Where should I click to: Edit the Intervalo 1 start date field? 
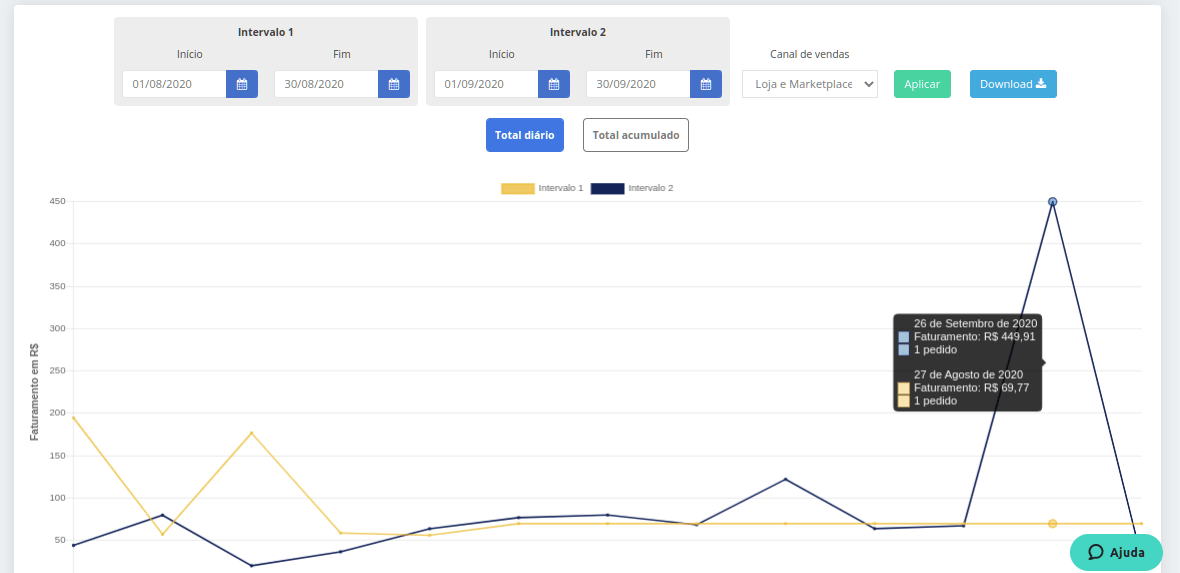pyautogui.click(x=175, y=84)
